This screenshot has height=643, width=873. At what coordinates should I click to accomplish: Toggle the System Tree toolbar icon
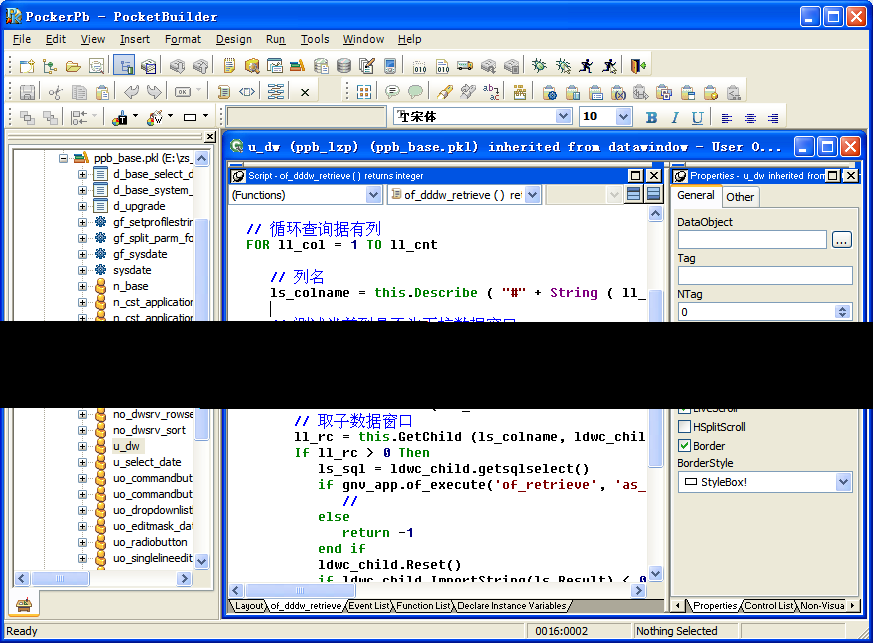(124, 66)
